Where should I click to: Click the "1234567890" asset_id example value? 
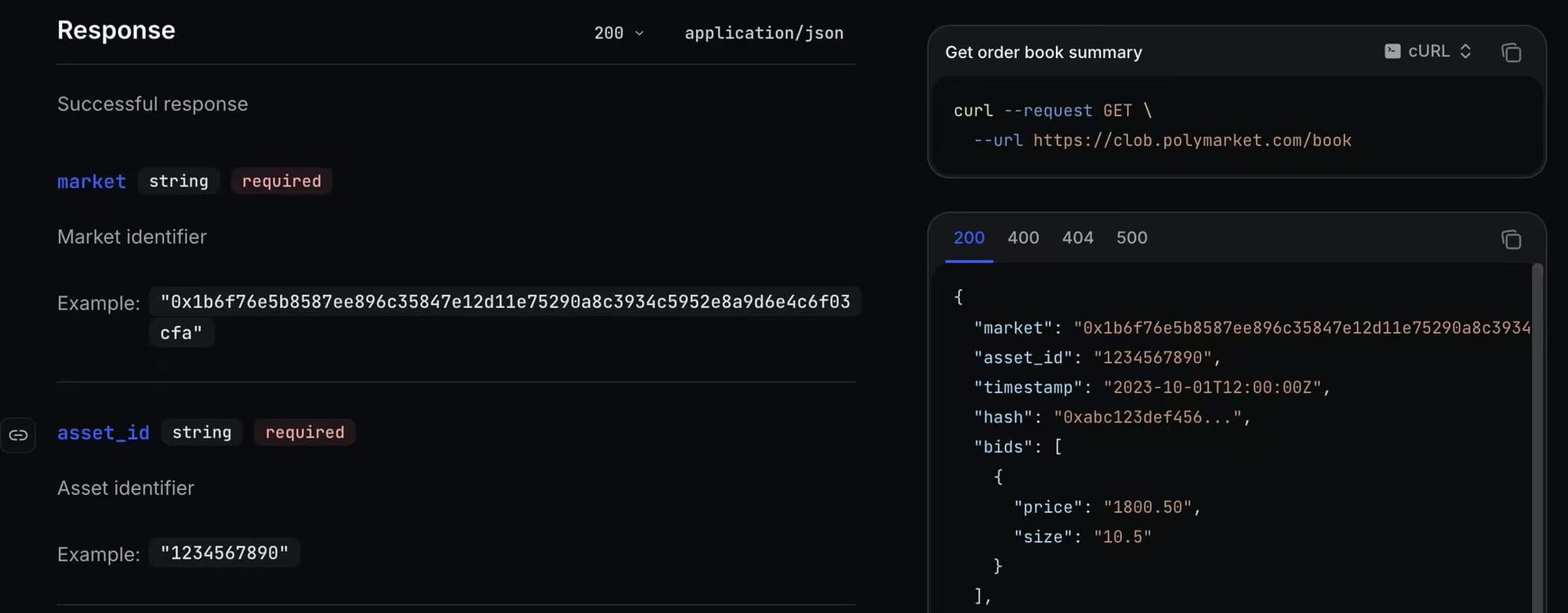(224, 553)
